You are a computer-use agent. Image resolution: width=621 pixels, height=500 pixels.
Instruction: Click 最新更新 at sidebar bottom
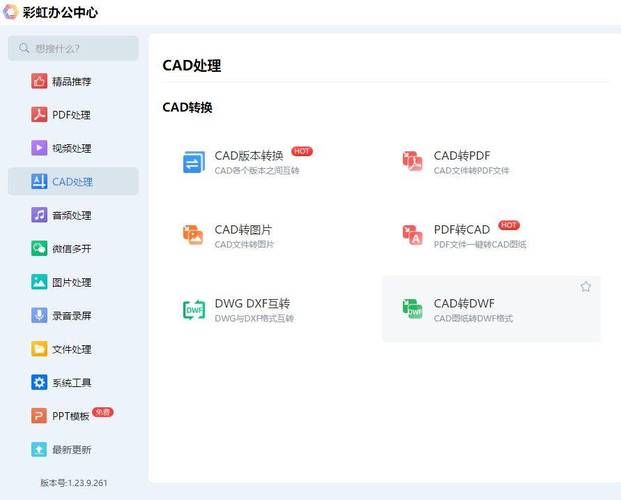click(71, 450)
